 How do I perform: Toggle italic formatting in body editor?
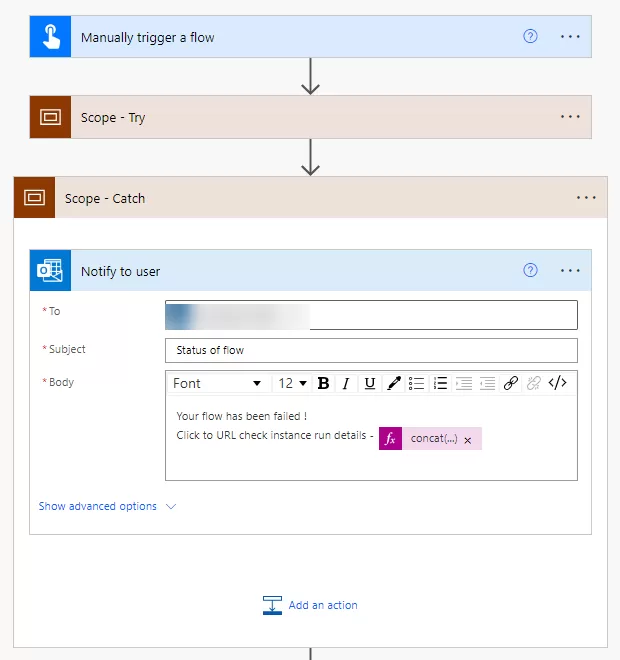click(346, 383)
